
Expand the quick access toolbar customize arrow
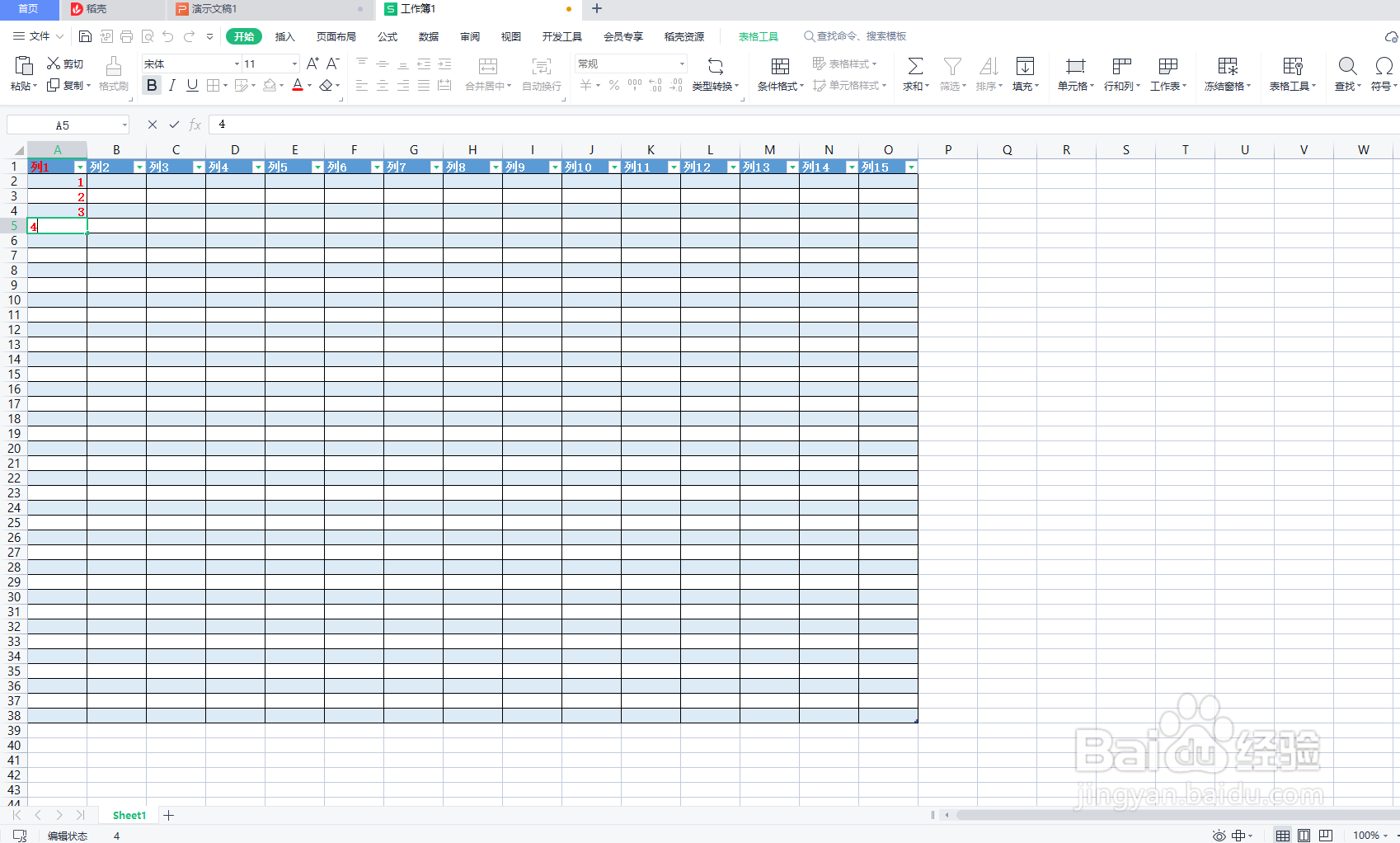click(209, 36)
